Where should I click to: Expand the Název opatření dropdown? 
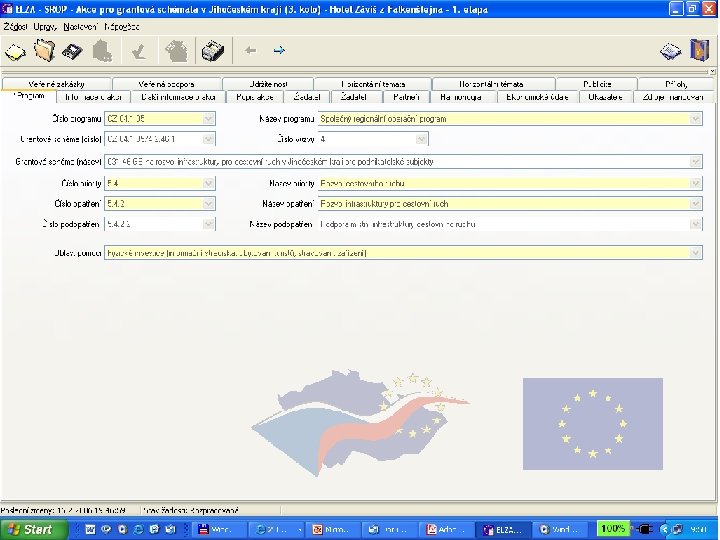[695, 203]
